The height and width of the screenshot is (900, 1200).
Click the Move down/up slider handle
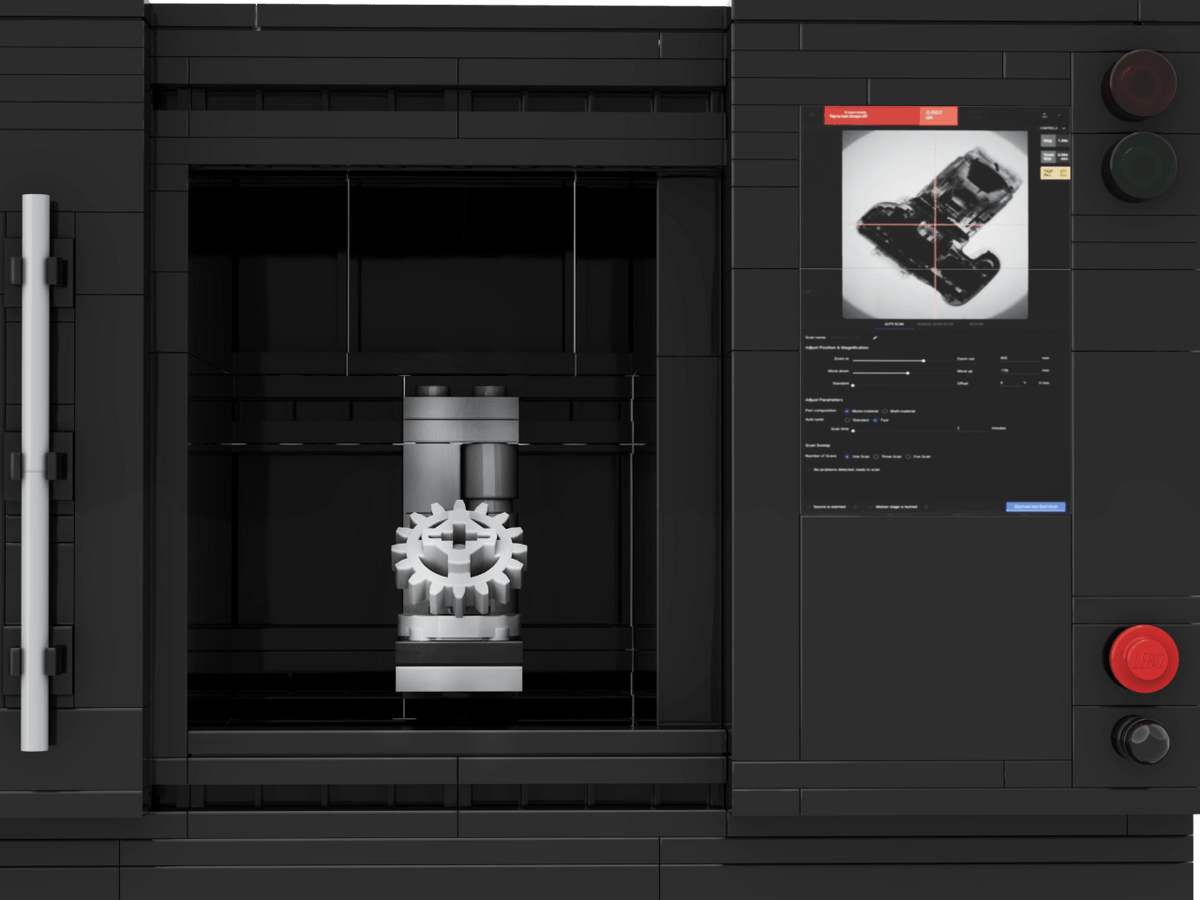pyautogui.click(x=908, y=373)
